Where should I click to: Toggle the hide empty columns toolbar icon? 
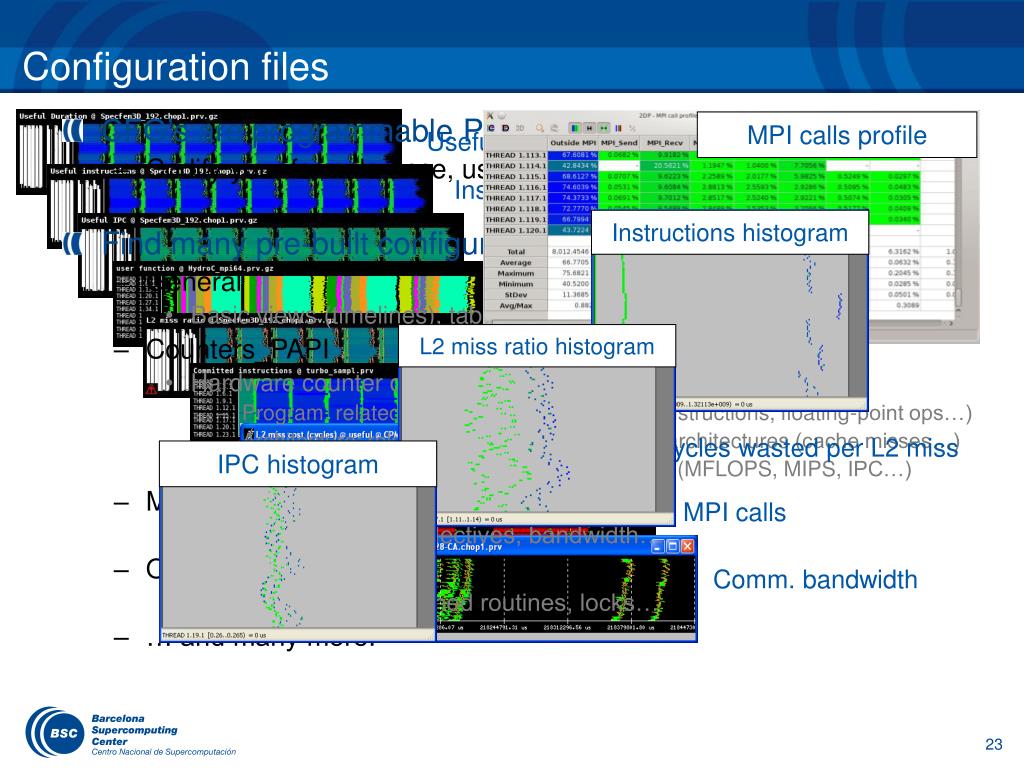click(x=603, y=129)
